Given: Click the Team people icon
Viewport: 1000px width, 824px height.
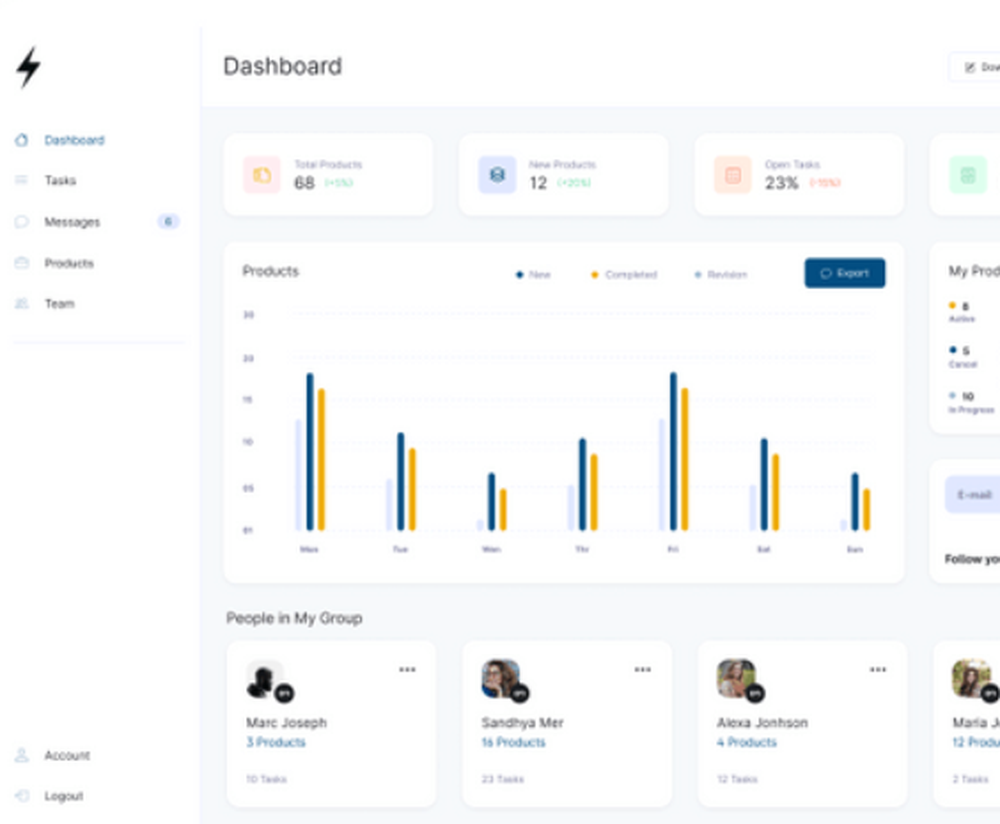Looking at the screenshot, I should [x=22, y=304].
